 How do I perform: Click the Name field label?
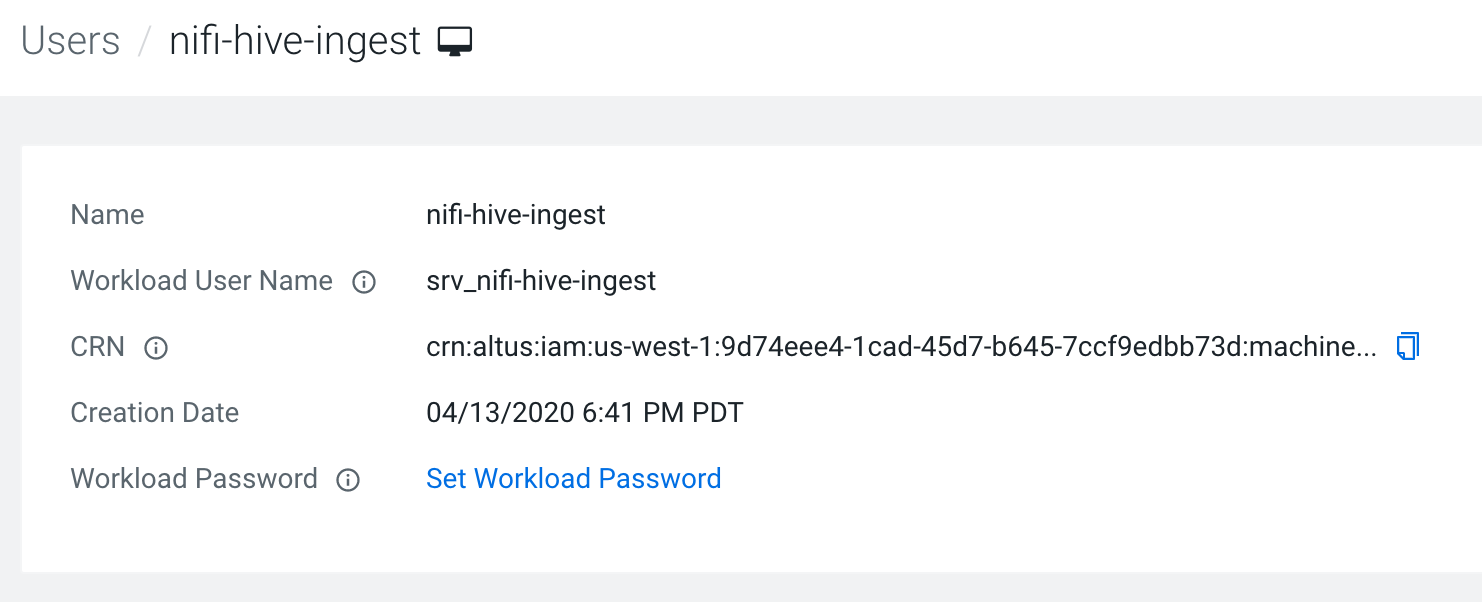point(107,215)
